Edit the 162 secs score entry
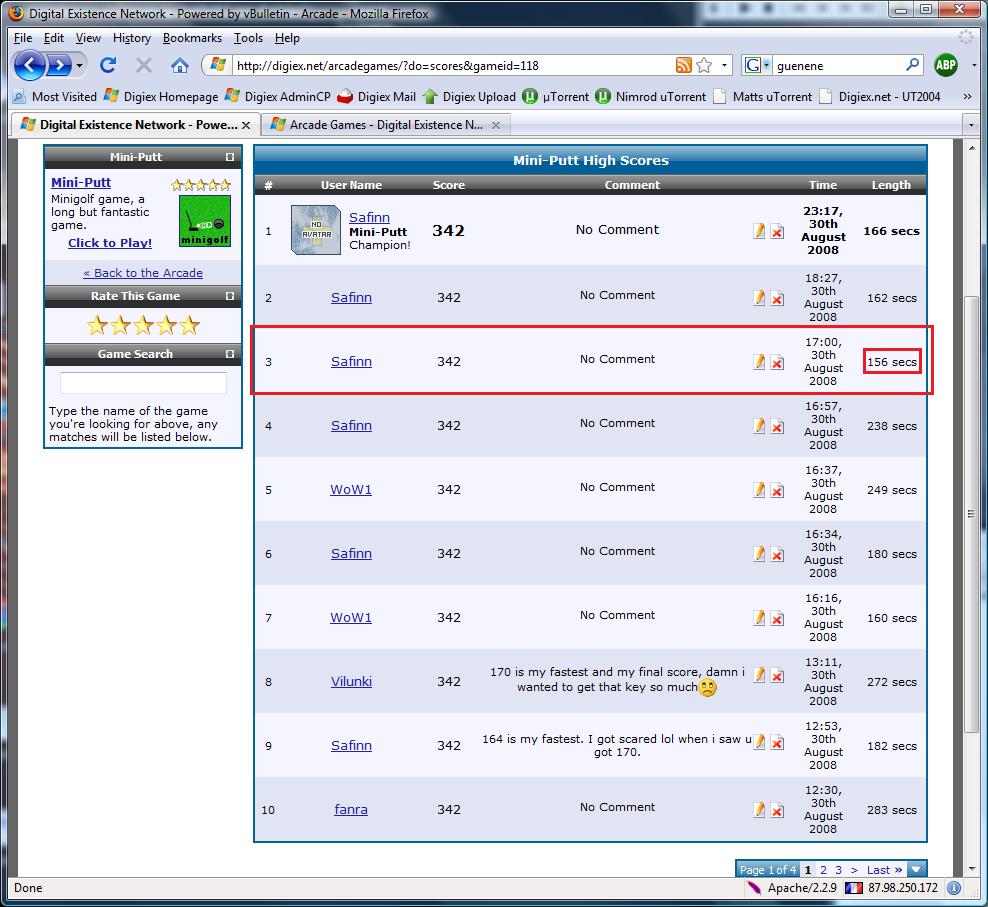 (x=759, y=298)
